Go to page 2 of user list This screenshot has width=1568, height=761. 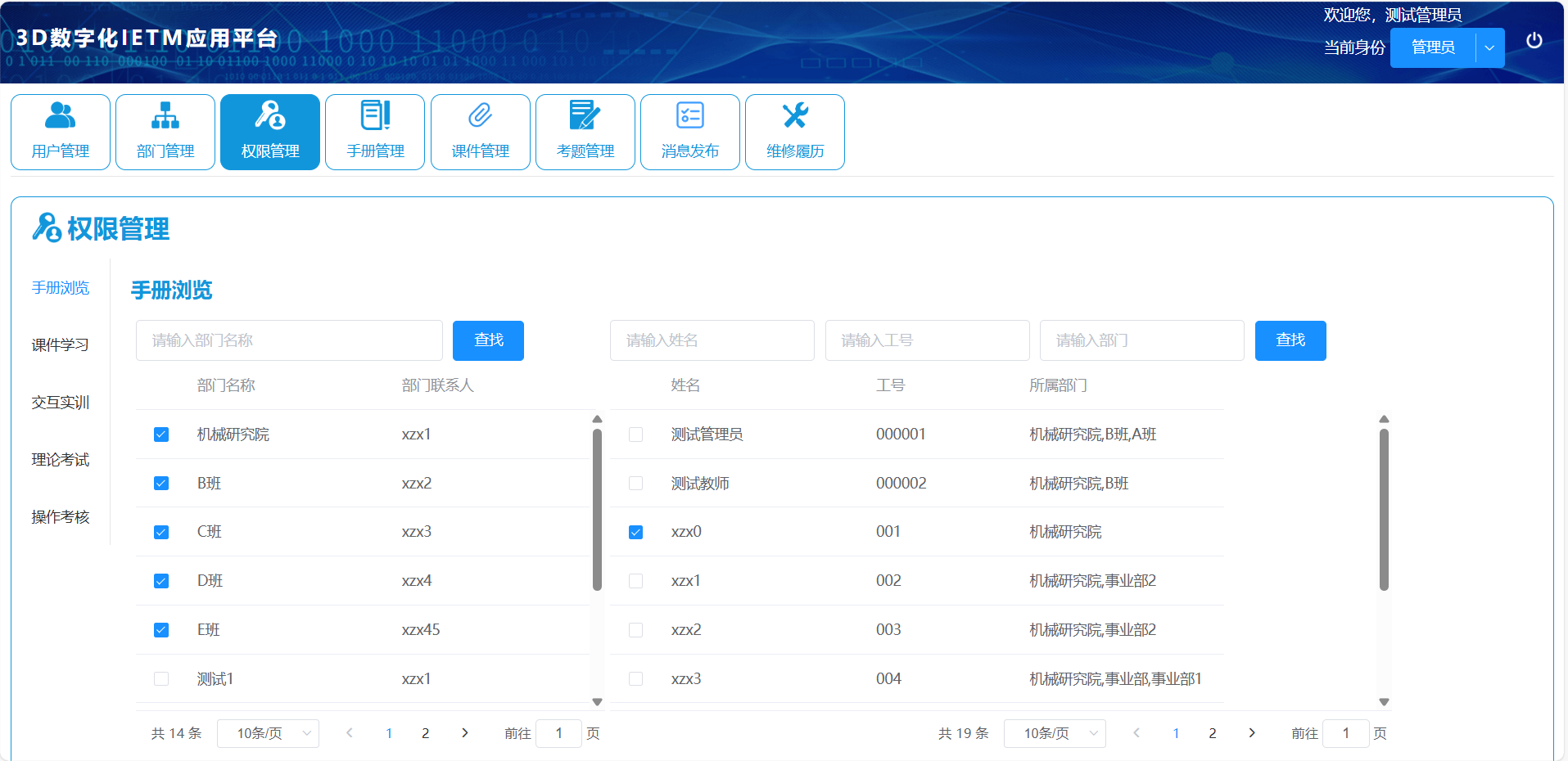pos(1212,733)
